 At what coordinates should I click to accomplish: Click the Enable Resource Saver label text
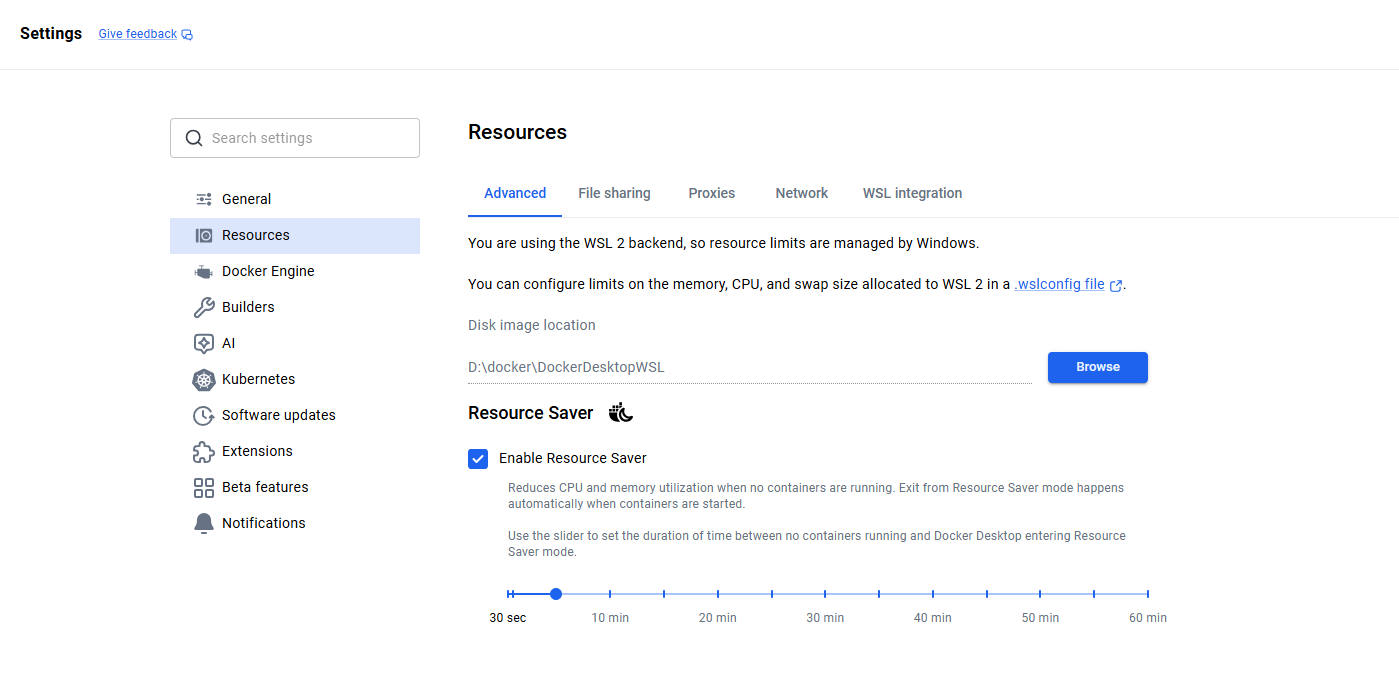[573, 458]
